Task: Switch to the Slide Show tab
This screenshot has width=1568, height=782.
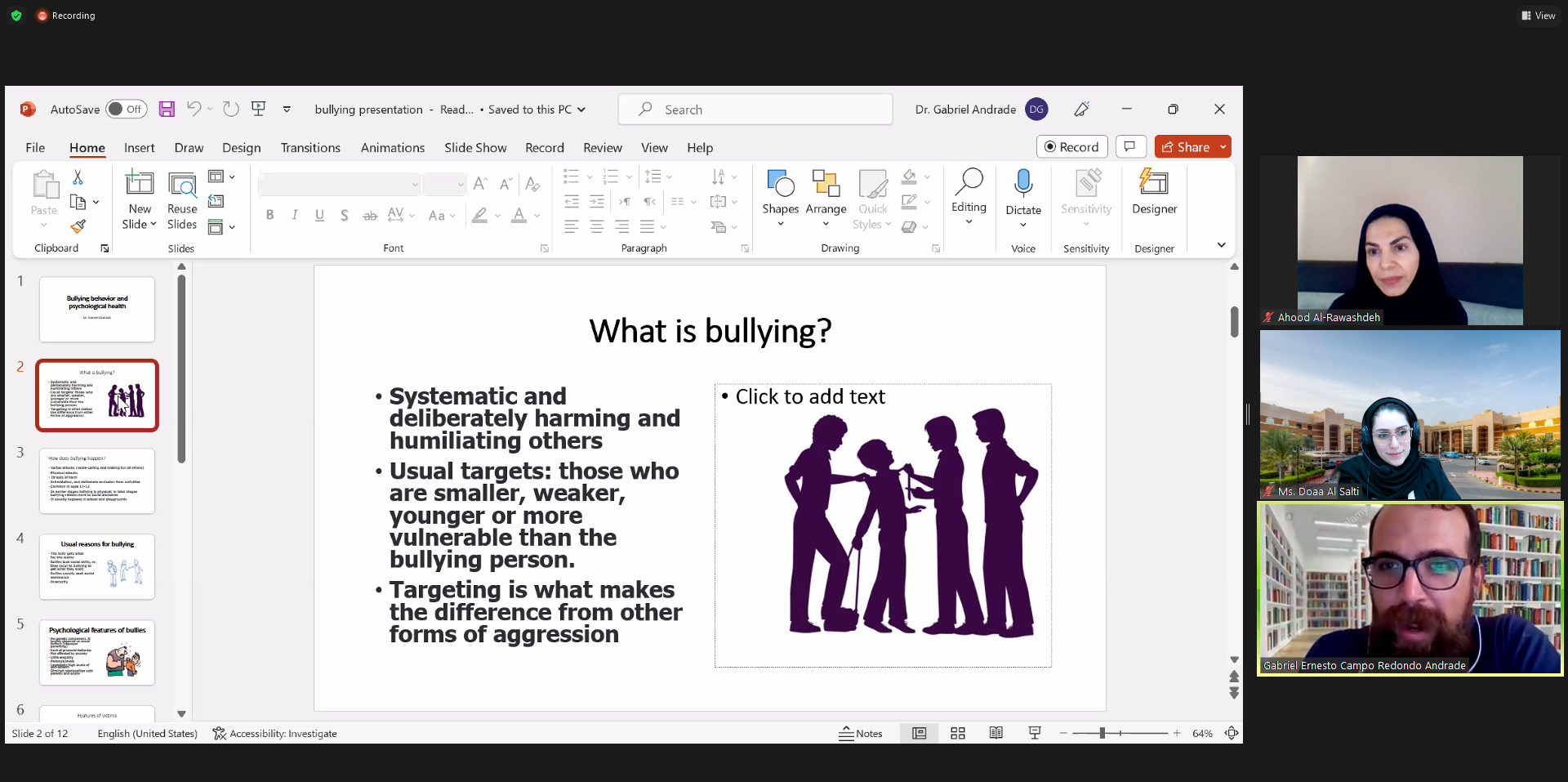Action: point(475,148)
